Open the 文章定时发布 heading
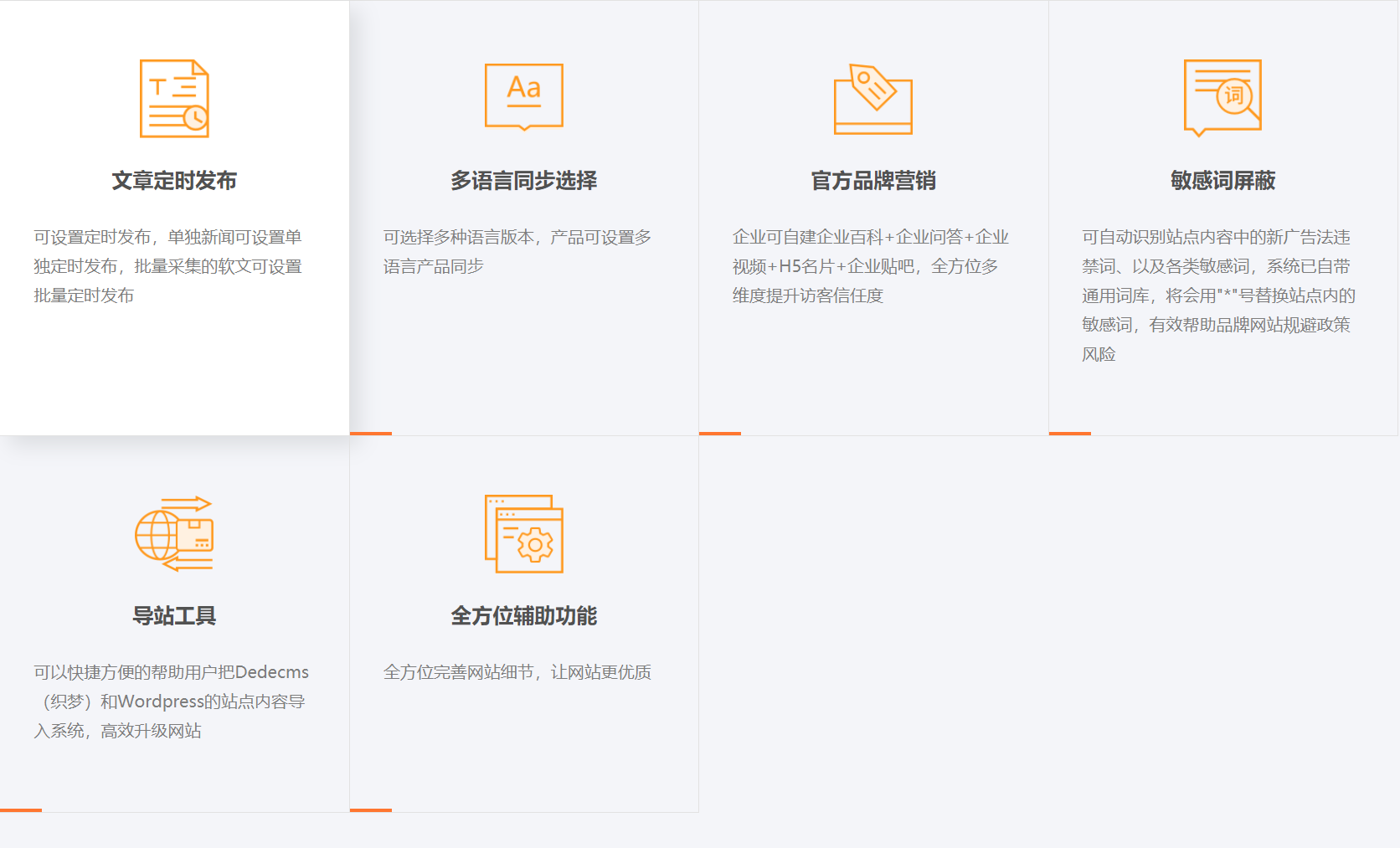Screen dimensions: 1400x848 coord(174,181)
